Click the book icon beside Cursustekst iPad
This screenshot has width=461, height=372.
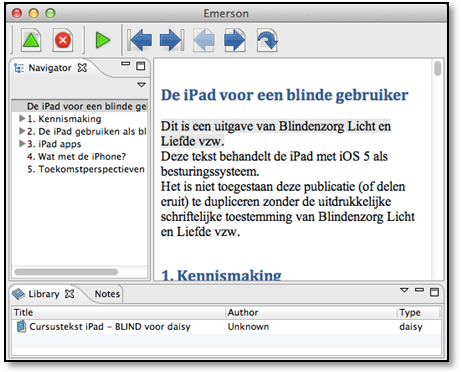point(21,326)
